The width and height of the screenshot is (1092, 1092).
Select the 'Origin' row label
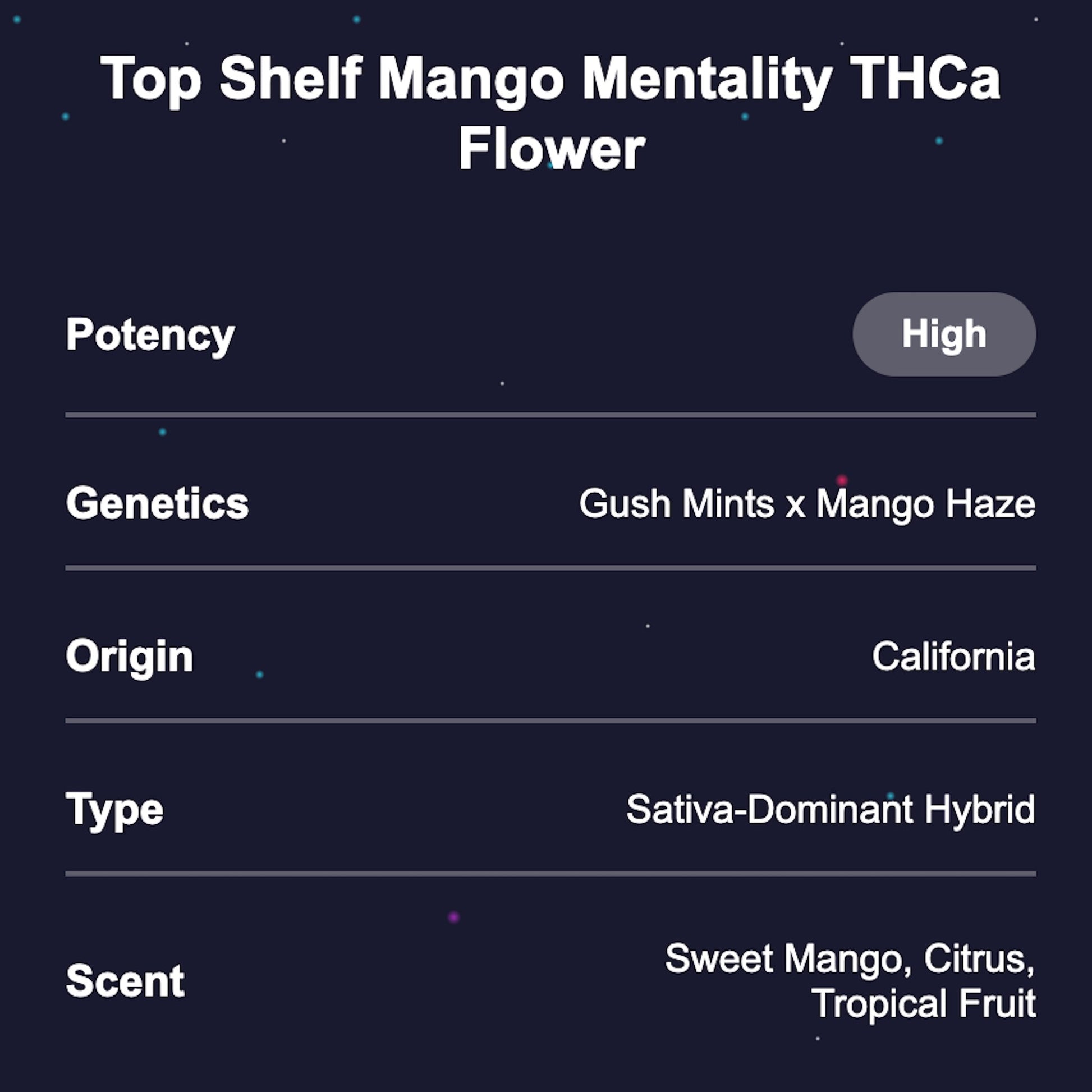(130, 656)
